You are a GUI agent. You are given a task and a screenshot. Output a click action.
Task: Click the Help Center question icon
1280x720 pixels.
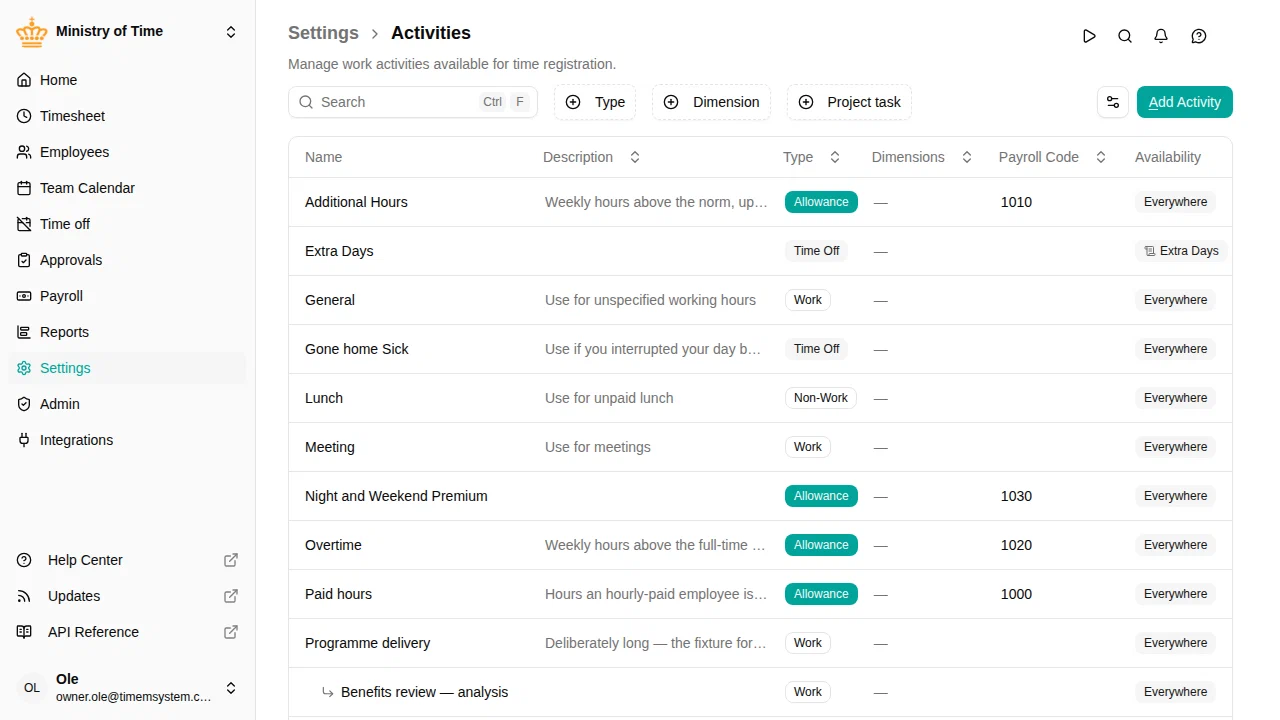coord(24,560)
